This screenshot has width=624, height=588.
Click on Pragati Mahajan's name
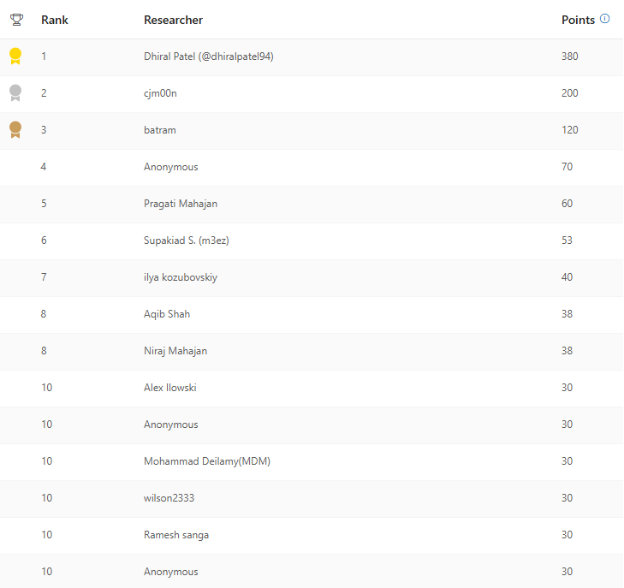180,204
